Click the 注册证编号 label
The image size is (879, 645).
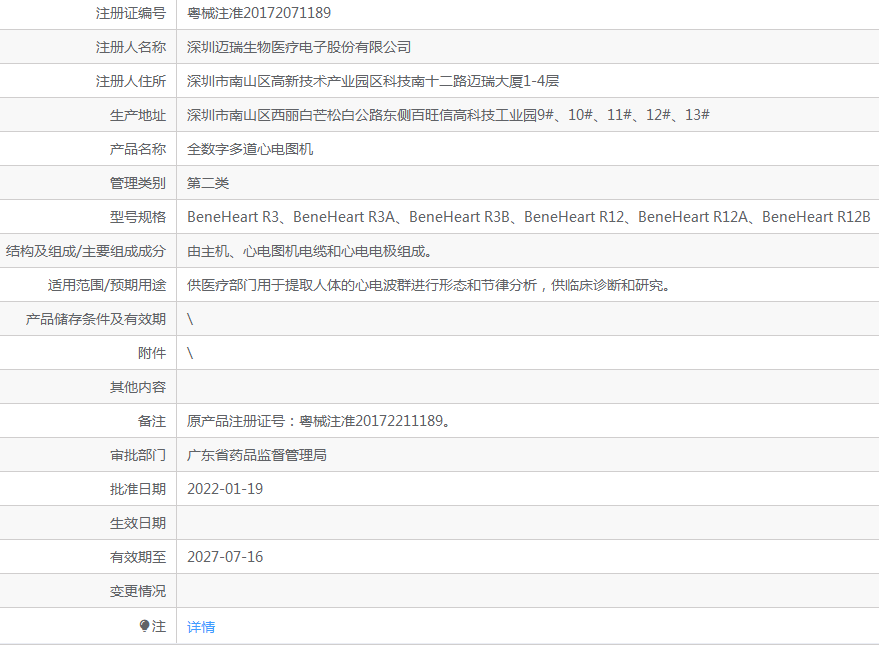click(x=131, y=13)
